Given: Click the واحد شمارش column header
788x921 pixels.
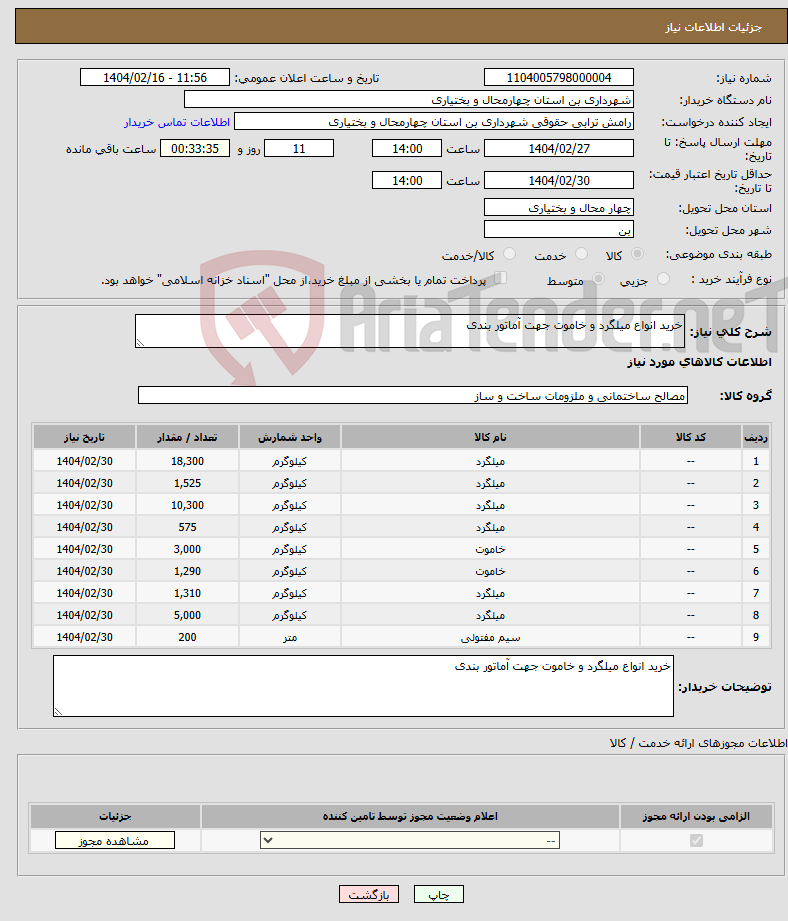Looking at the screenshot, I should [289, 437].
